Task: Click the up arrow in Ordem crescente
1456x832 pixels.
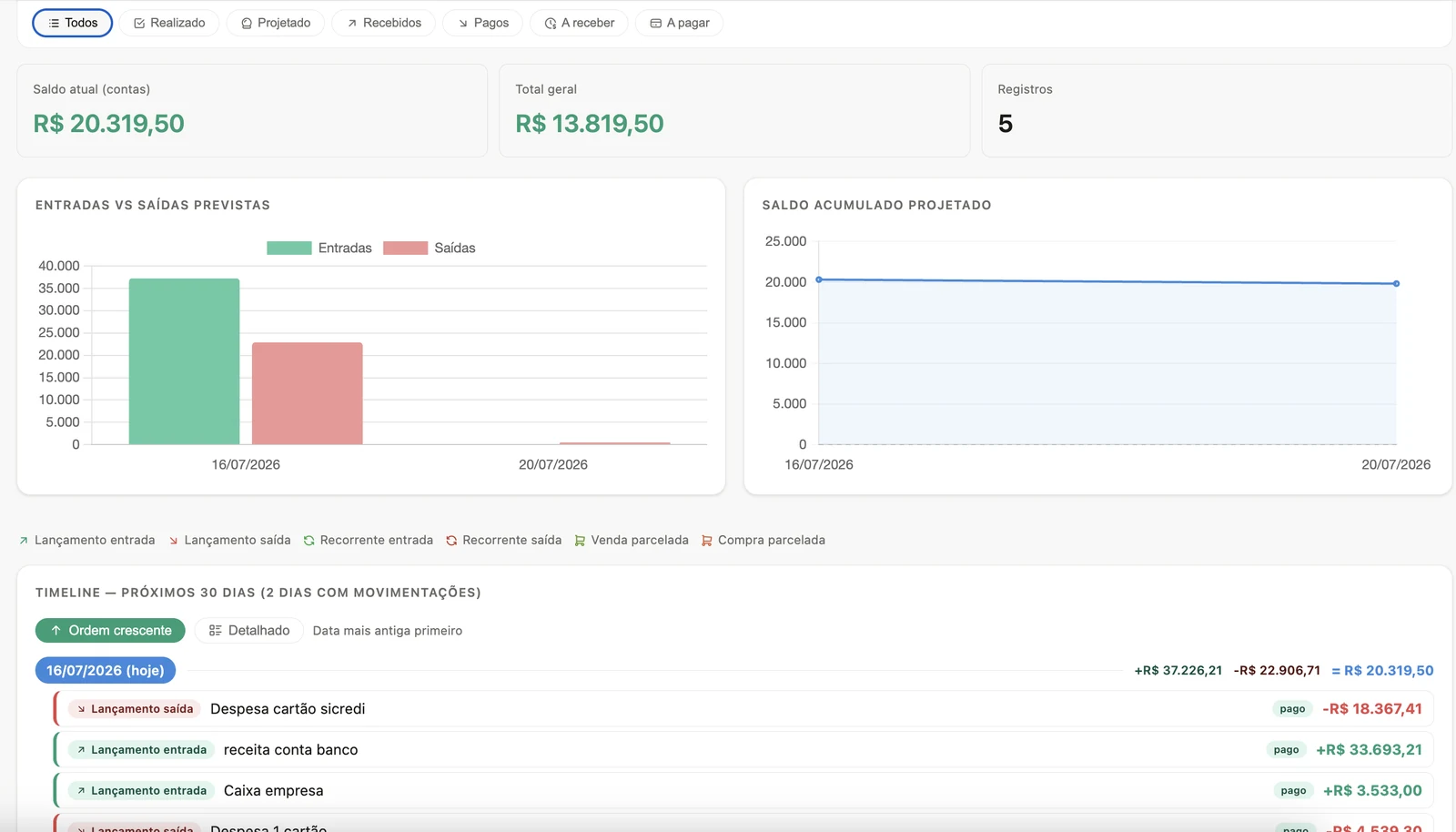Action: [56, 630]
